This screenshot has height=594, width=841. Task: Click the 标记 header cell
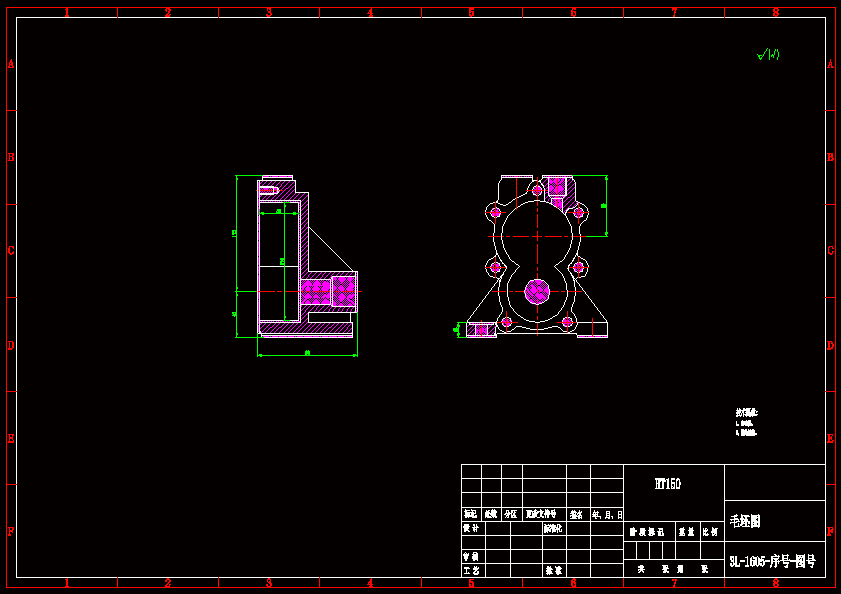[470, 514]
